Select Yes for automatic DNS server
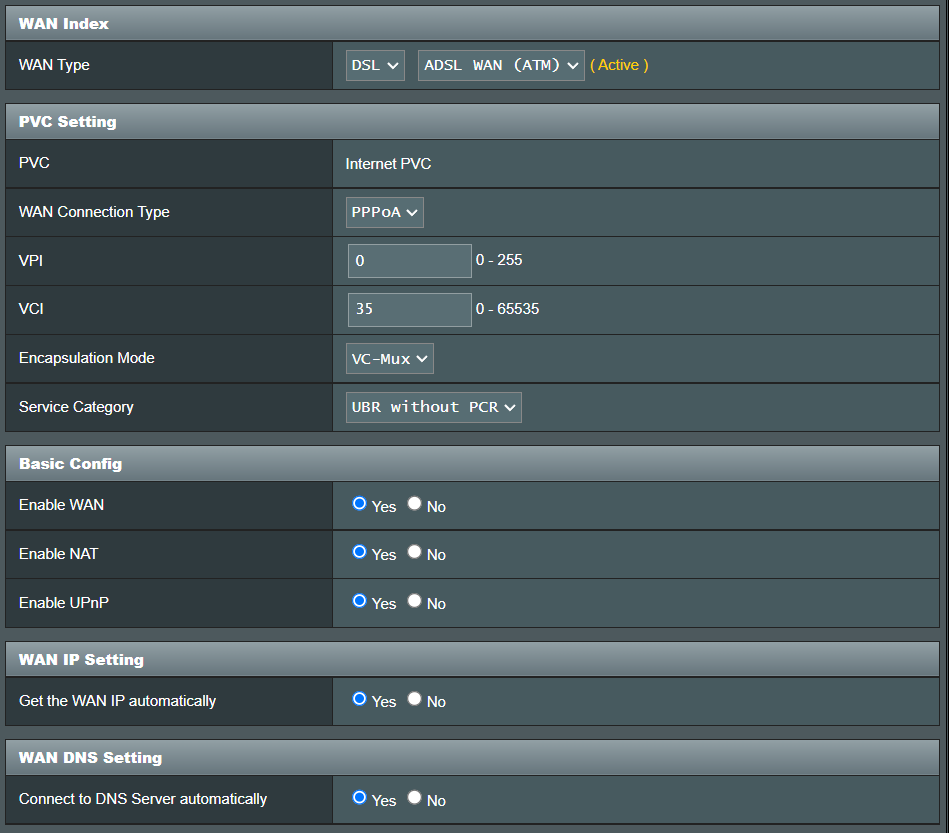The height and width of the screenshot is (833, 949). tap(360, 798)
